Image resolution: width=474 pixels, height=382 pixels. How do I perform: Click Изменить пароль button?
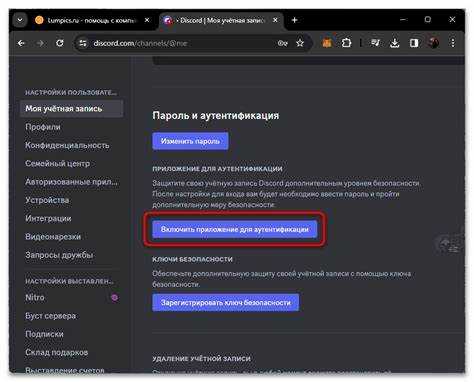coord(190,141)
